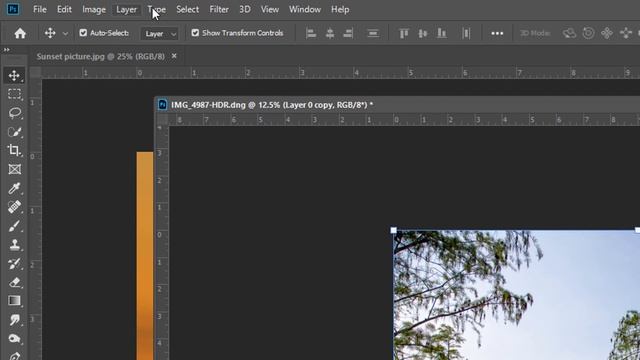Open the Help menu

tap(340, 9)
